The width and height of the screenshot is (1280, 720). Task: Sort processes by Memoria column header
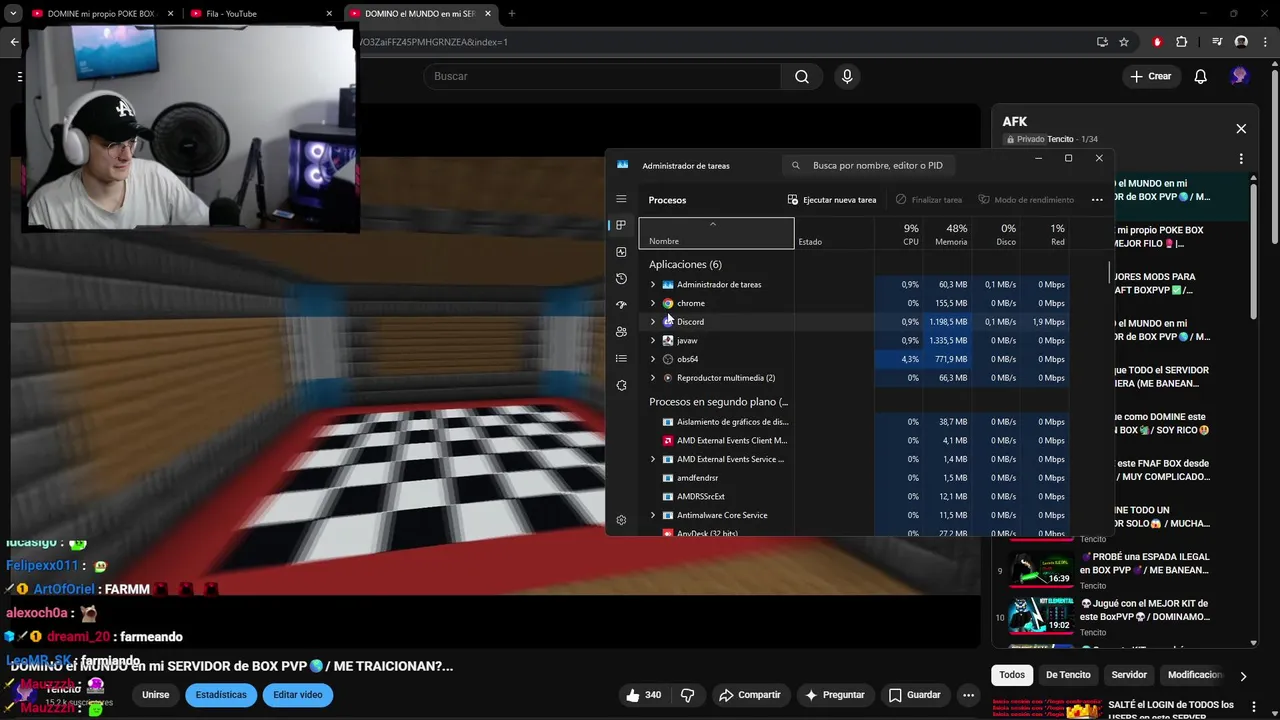click(950, 234)
